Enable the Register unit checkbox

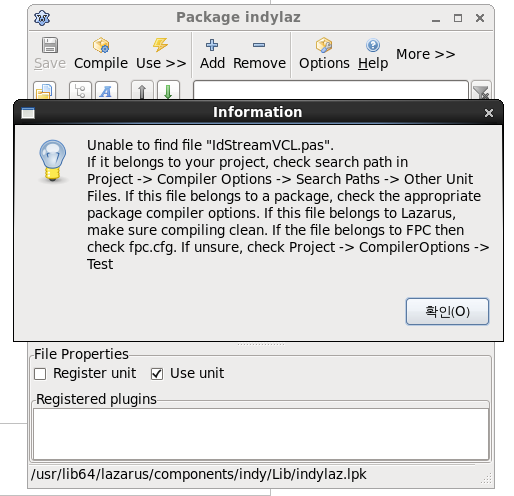pos(40,374)
